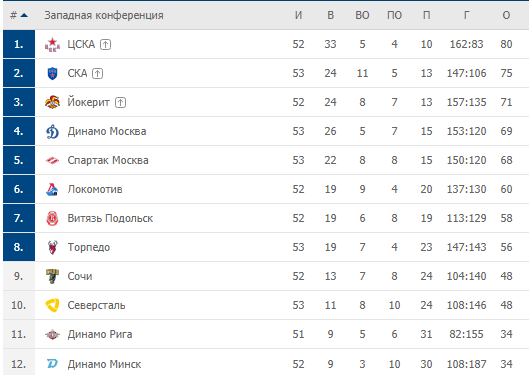Sort by rank using the # arrow

[x=19, y=15]
